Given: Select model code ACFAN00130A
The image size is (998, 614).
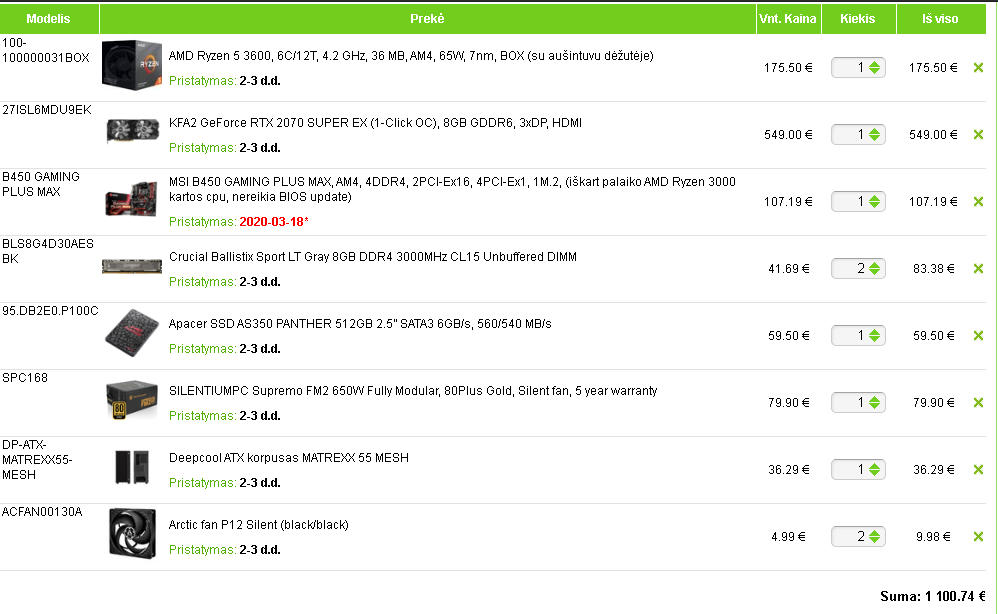Looking at the screenshot, I should (x=42, y=512).
